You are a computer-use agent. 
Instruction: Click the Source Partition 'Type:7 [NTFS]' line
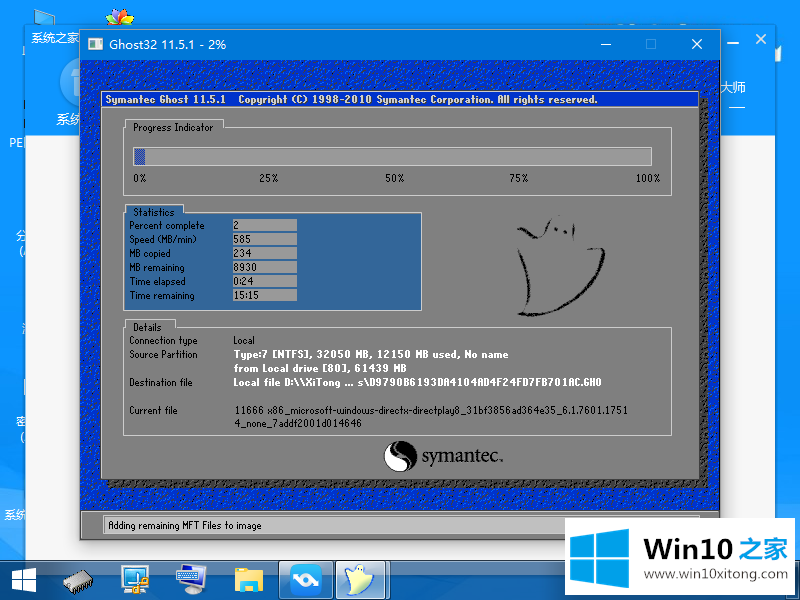click(371, 355)
